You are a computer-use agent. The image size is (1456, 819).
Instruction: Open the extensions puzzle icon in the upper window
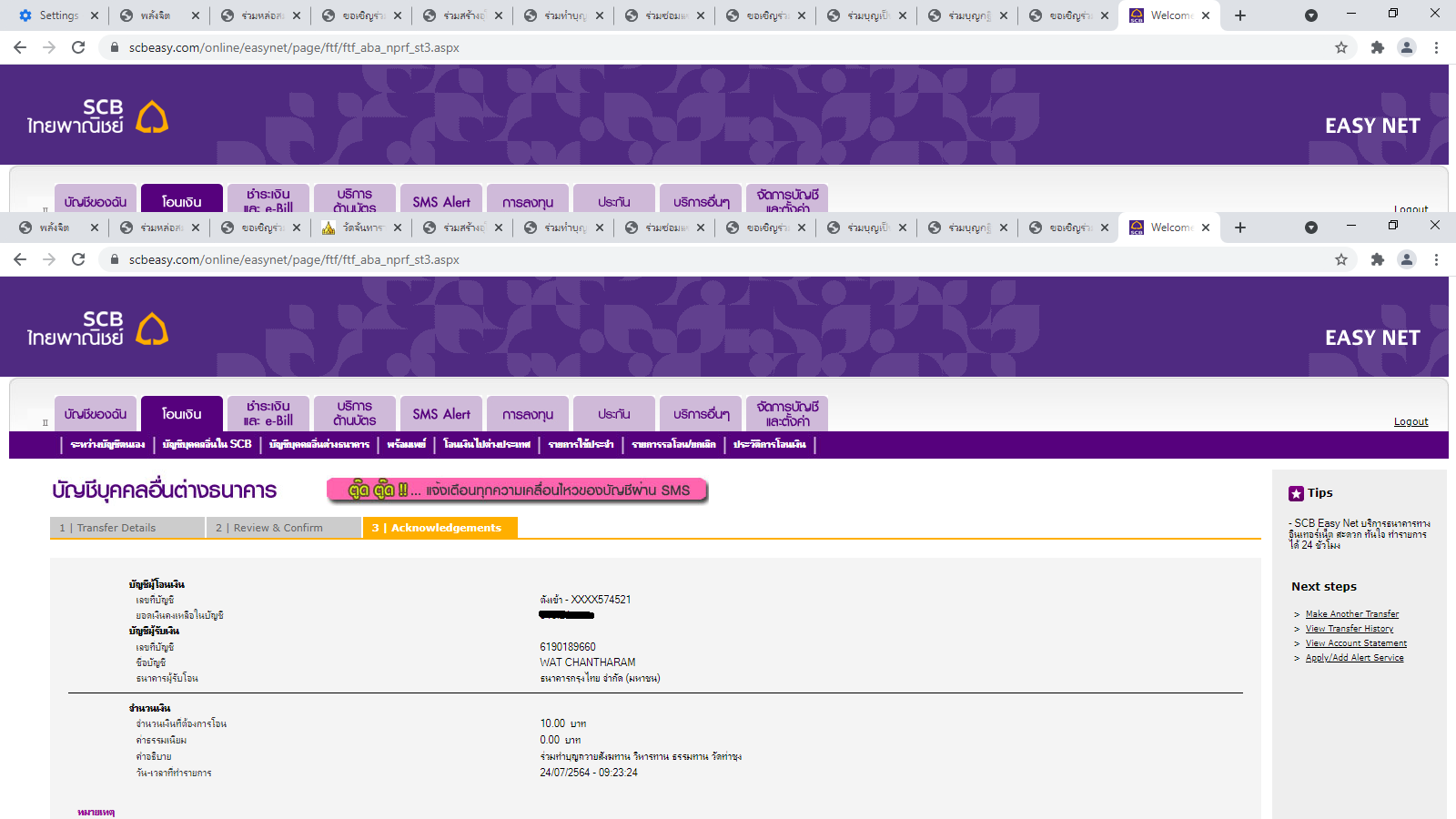tap(1378, 47)
